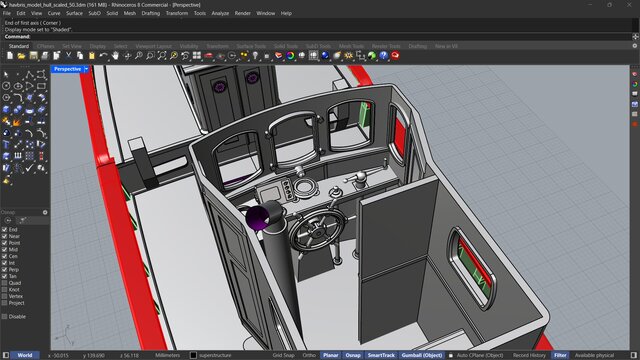The width and height of the screenshot is (640, 360).
Task: Open the File menu
Action: (x=7, y=13)
